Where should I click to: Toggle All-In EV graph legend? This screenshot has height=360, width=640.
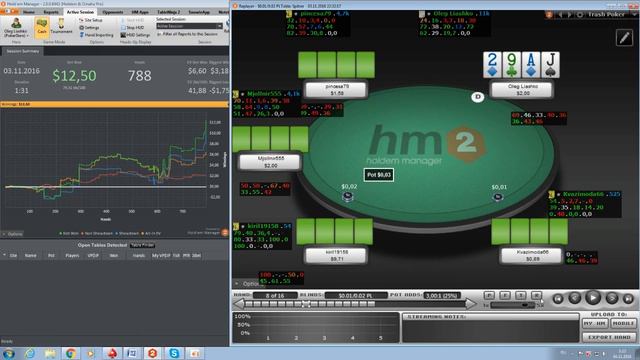pyautogui.click(x=151, y=233)
